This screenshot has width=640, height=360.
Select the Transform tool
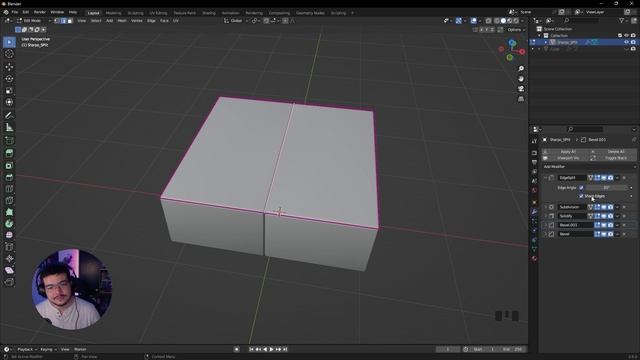(x=9, y=102)
